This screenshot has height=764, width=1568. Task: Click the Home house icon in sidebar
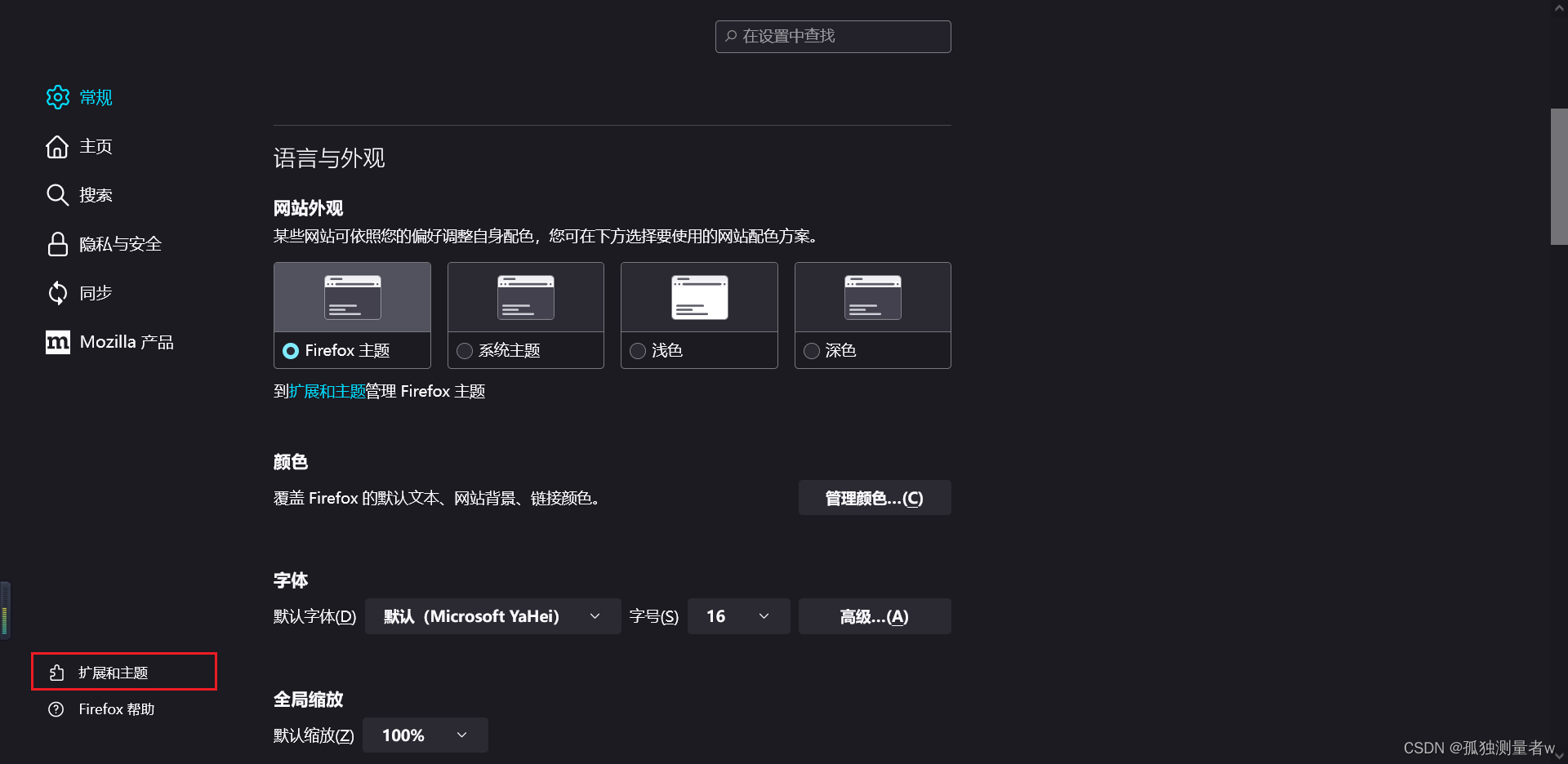pyautogui.click(x=57, y=146)
